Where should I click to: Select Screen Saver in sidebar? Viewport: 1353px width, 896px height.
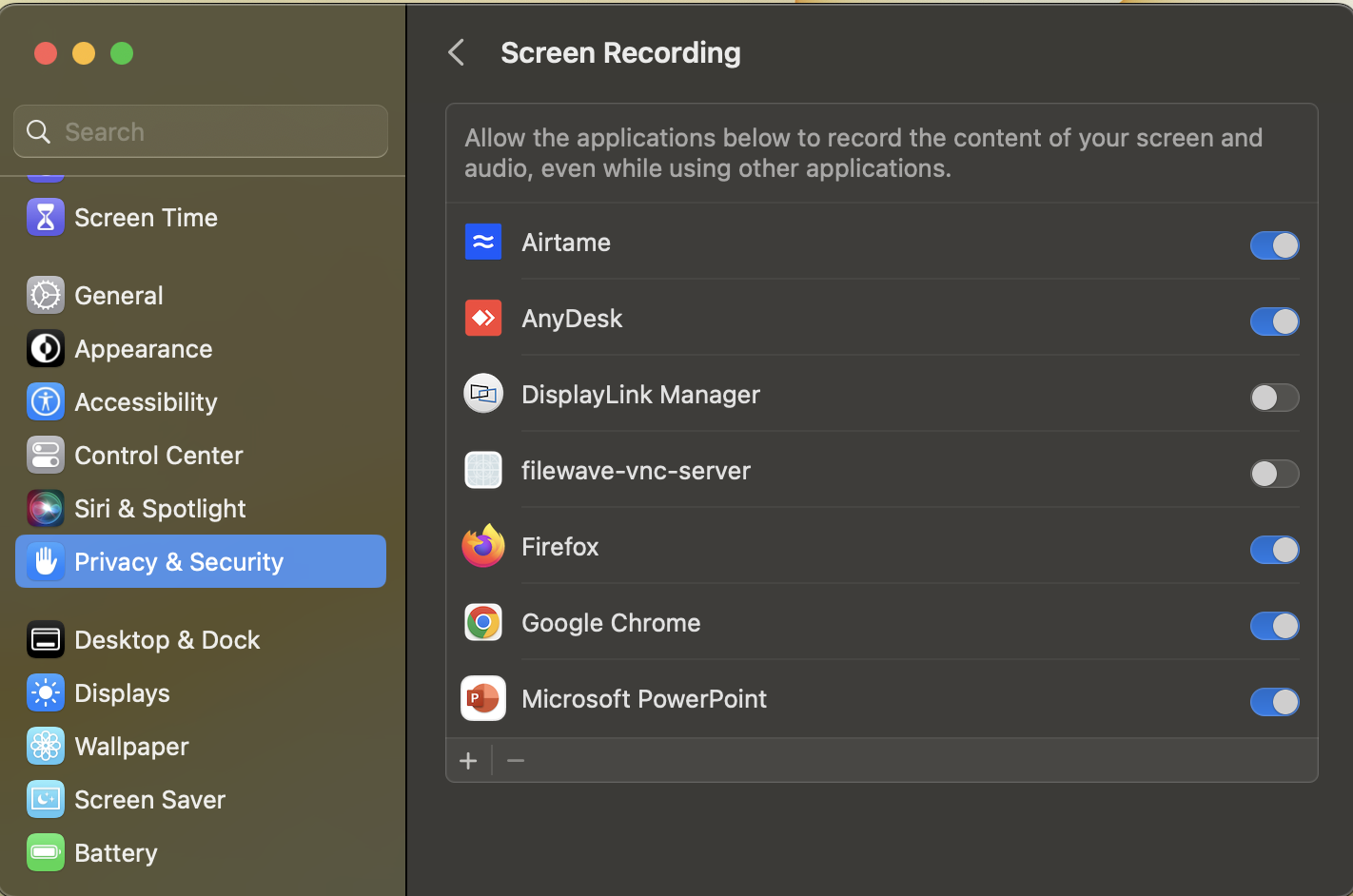(201, 800)
